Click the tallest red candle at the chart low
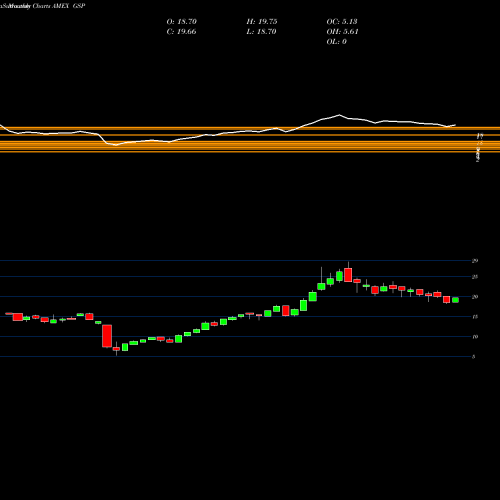 click(x=107, y=336)
